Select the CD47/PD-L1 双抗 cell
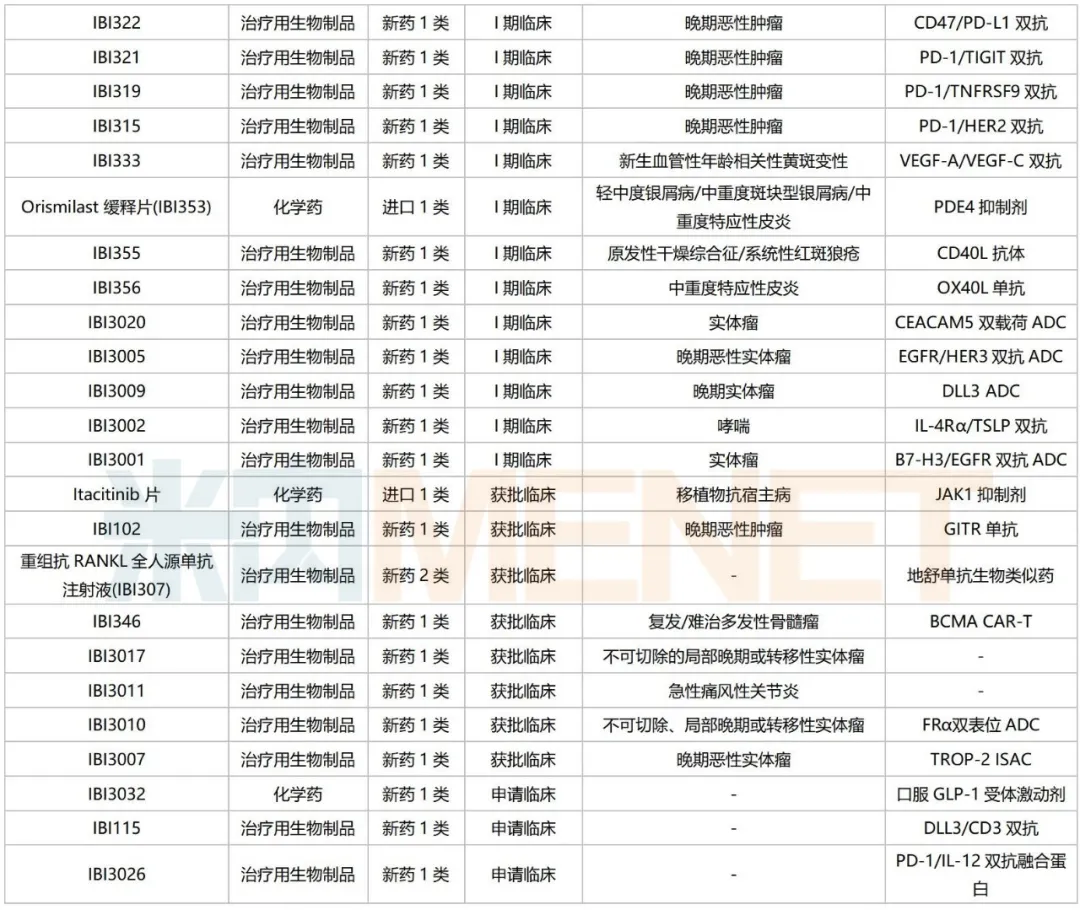The width and height of the screenshot is (1080, 910). (x=980, y=22)
